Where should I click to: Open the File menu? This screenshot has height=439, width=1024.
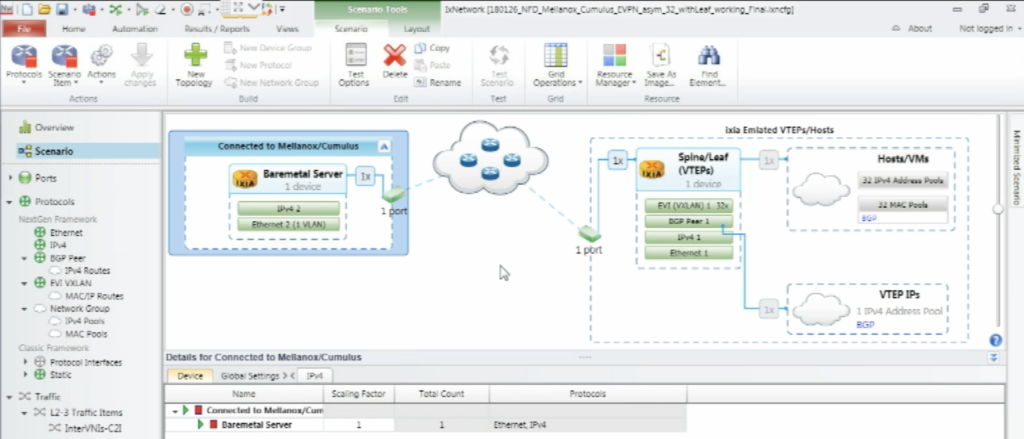point(24,29)
